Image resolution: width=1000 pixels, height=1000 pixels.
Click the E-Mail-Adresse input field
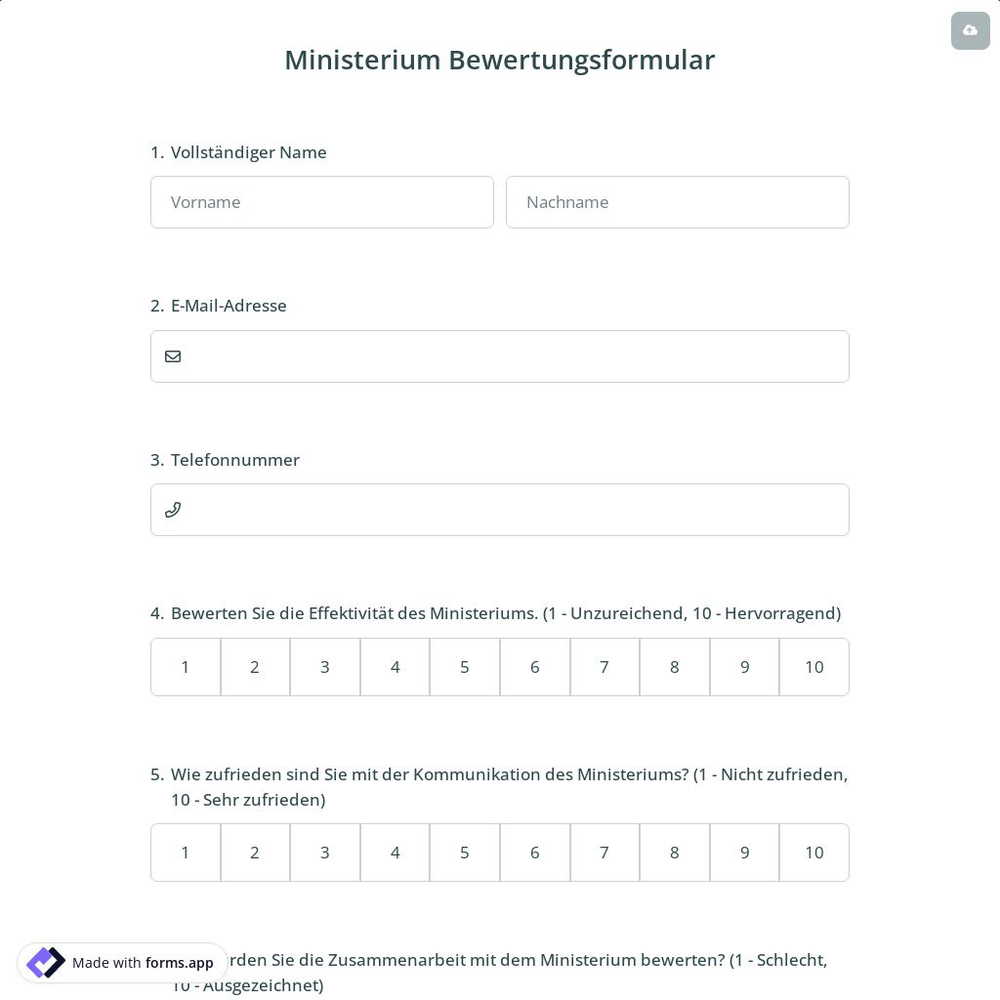tap(500, 356)
